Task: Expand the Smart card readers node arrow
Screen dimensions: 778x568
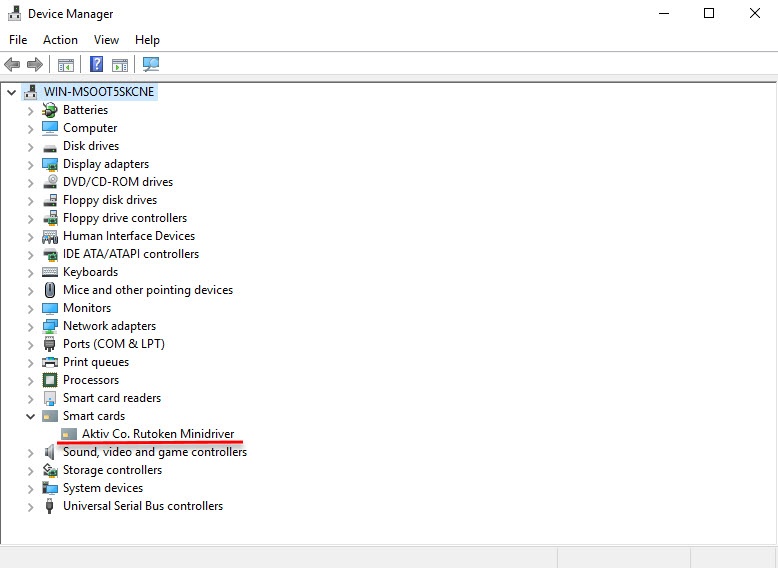Action: coord(31,399)
